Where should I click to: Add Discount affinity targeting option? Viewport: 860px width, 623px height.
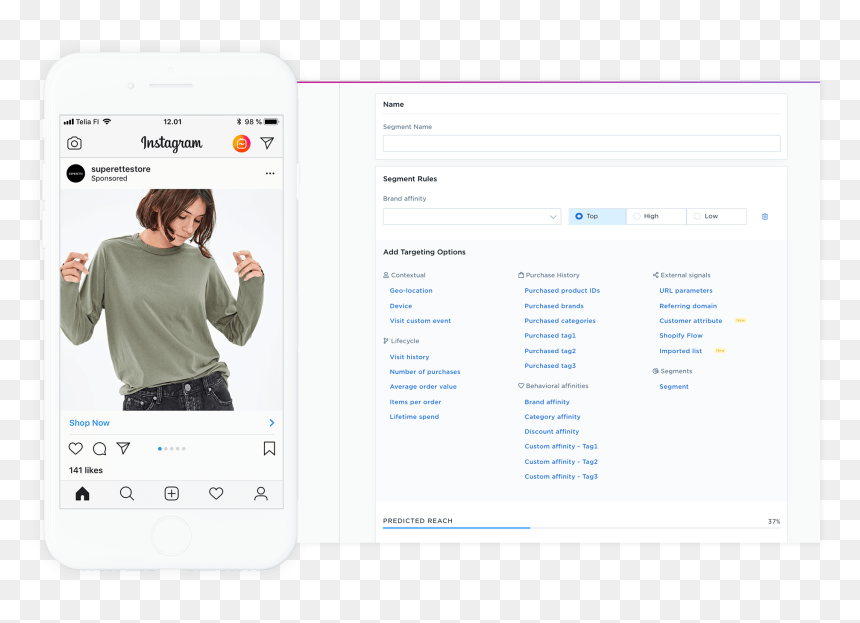click(552, 432)
